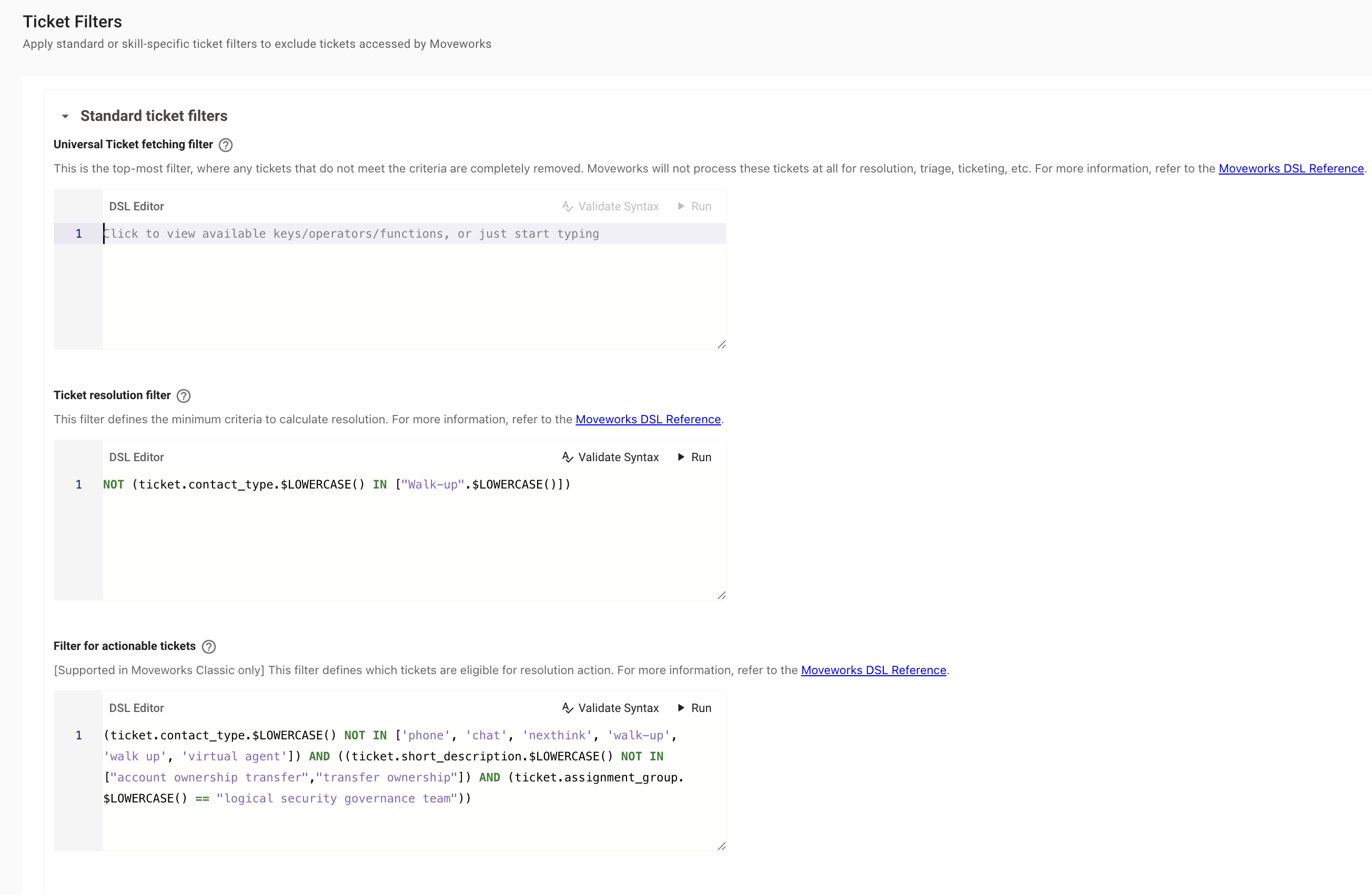Click Validate Syntax in Universal Ticket fetching editor
The height and width of the screenshot is (895, 1372).
(610, 206)
